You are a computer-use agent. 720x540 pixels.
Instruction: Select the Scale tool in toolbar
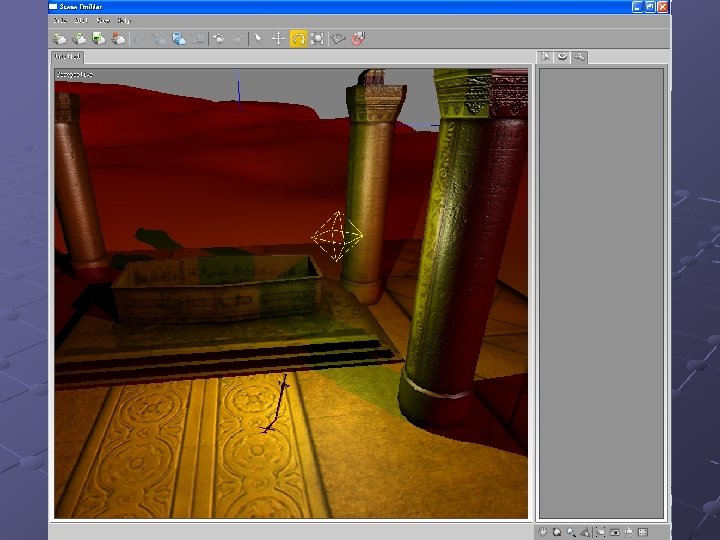click(317, 39)
